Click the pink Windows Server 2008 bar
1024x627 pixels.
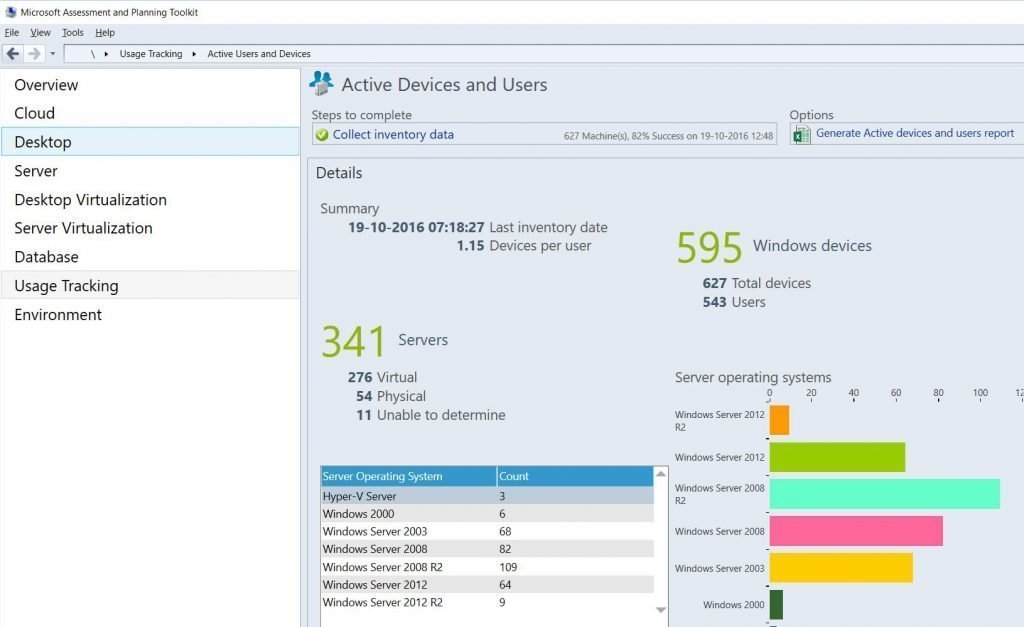click(855, 531)
